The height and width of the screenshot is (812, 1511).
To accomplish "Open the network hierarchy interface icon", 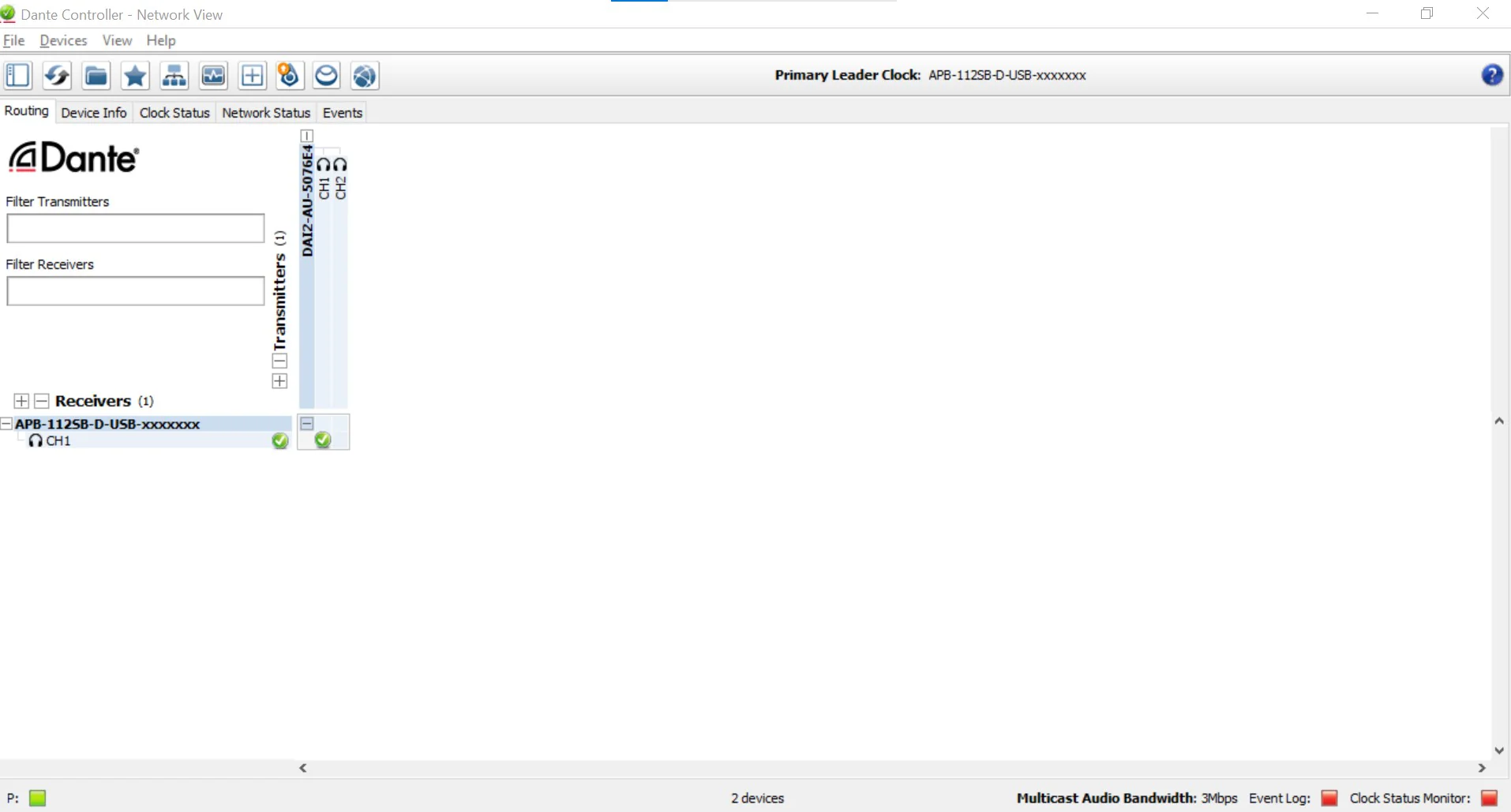I will tap(174, 76).
